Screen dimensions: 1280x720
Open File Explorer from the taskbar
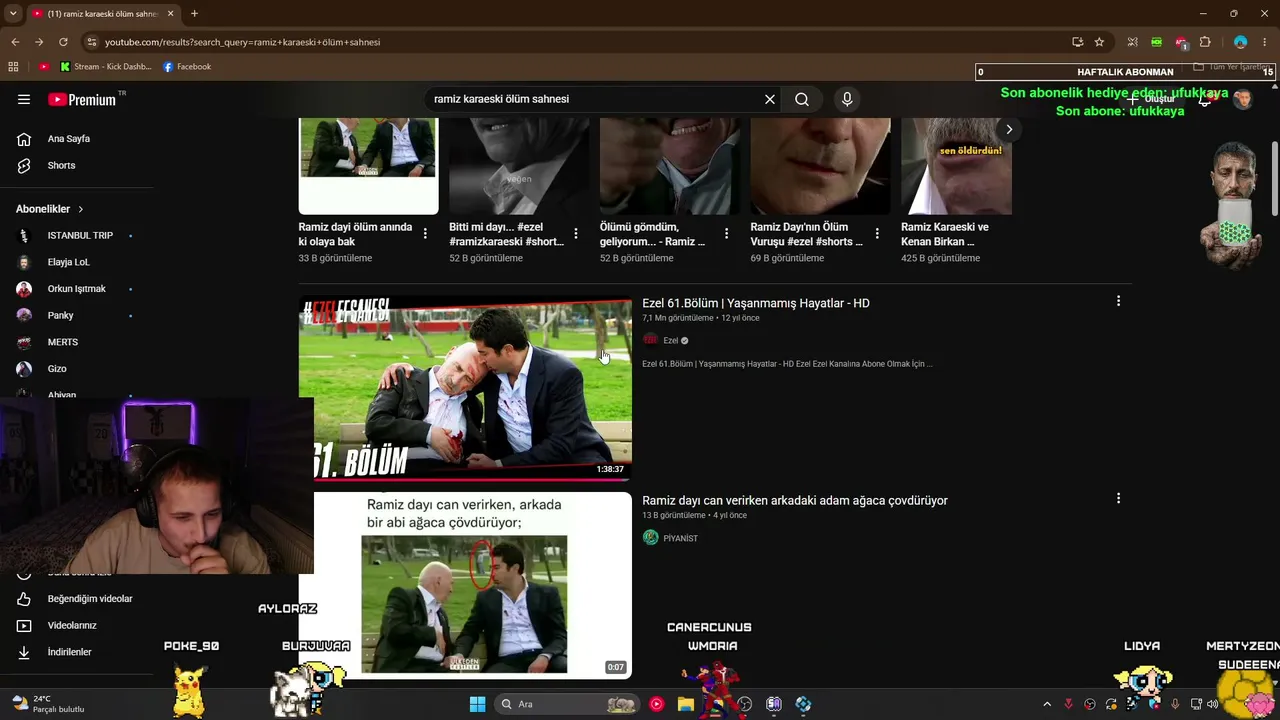point(685,704)
